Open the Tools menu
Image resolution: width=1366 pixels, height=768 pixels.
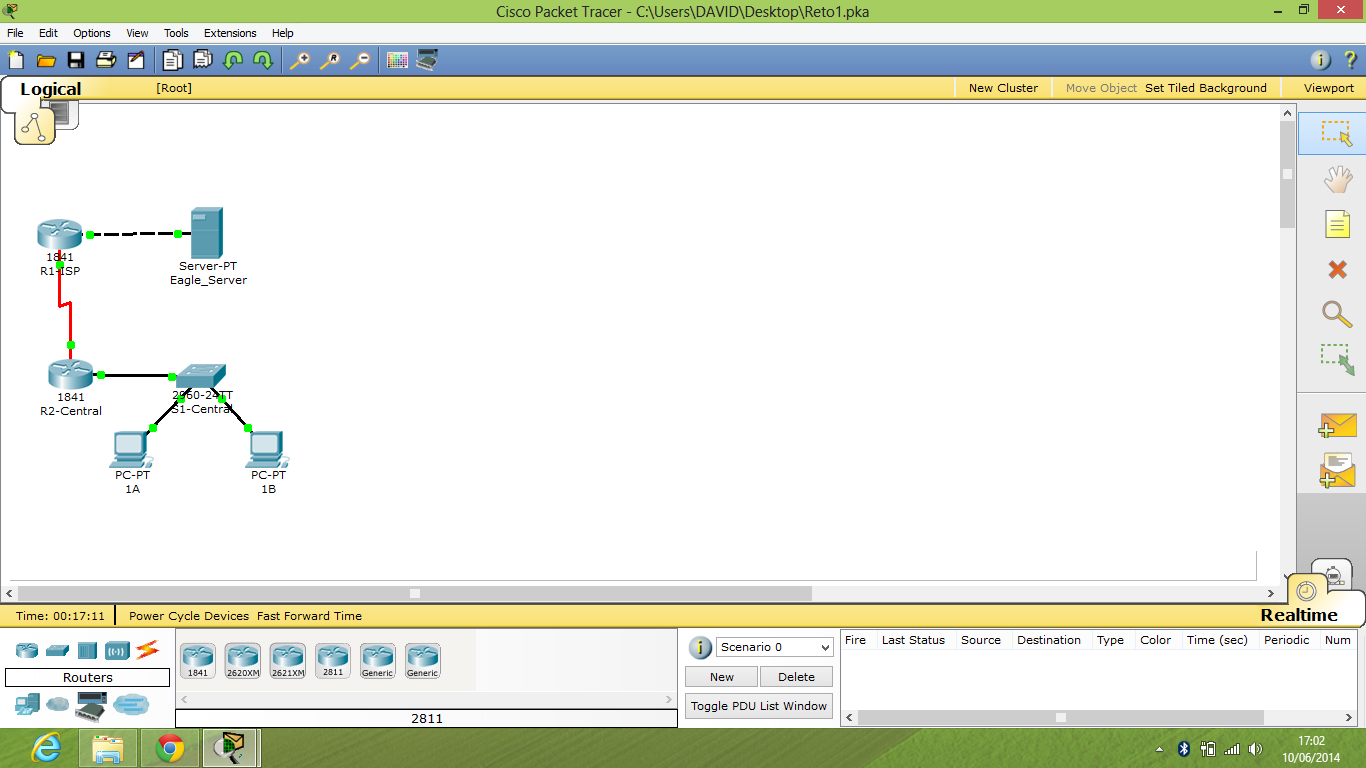coord(176,33)
